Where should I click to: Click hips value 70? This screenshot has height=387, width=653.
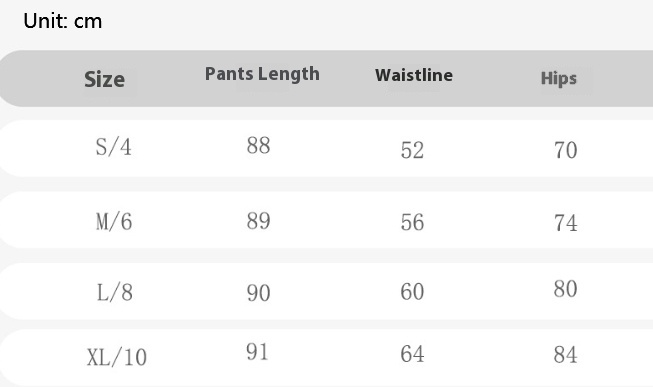(x=566, y=150)
